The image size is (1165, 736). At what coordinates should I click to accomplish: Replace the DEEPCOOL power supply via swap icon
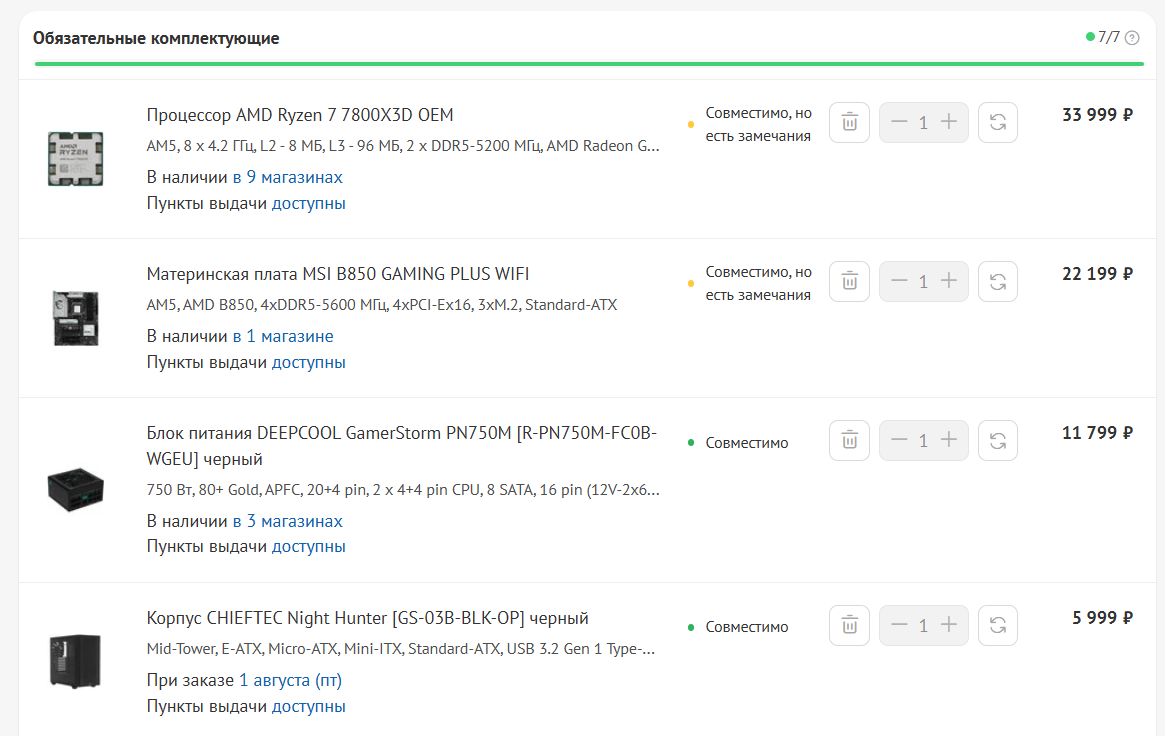point(998,440)
